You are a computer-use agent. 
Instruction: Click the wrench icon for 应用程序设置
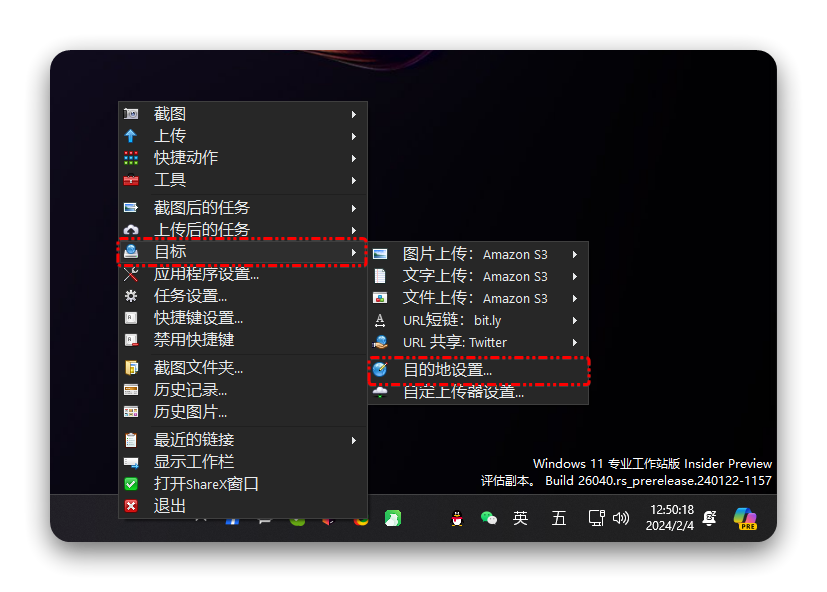(131, 274)
